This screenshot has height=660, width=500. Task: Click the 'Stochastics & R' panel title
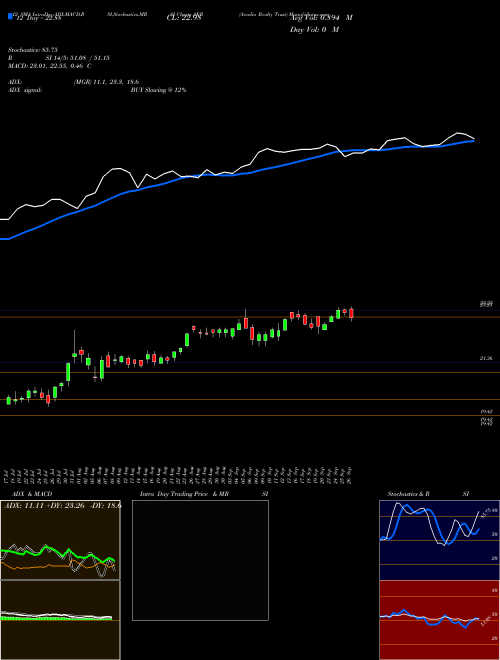point(408,494)
